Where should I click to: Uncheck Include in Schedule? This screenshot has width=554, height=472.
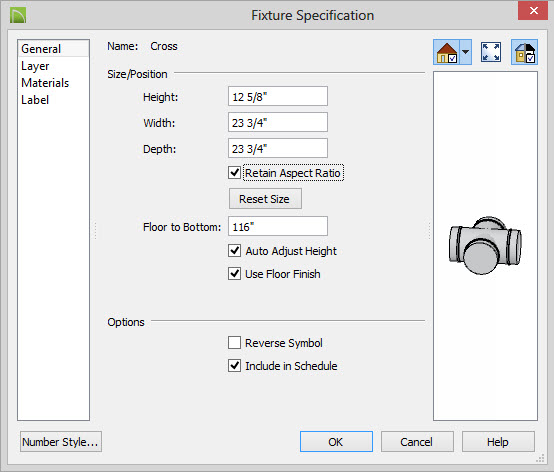coord(234,366)
